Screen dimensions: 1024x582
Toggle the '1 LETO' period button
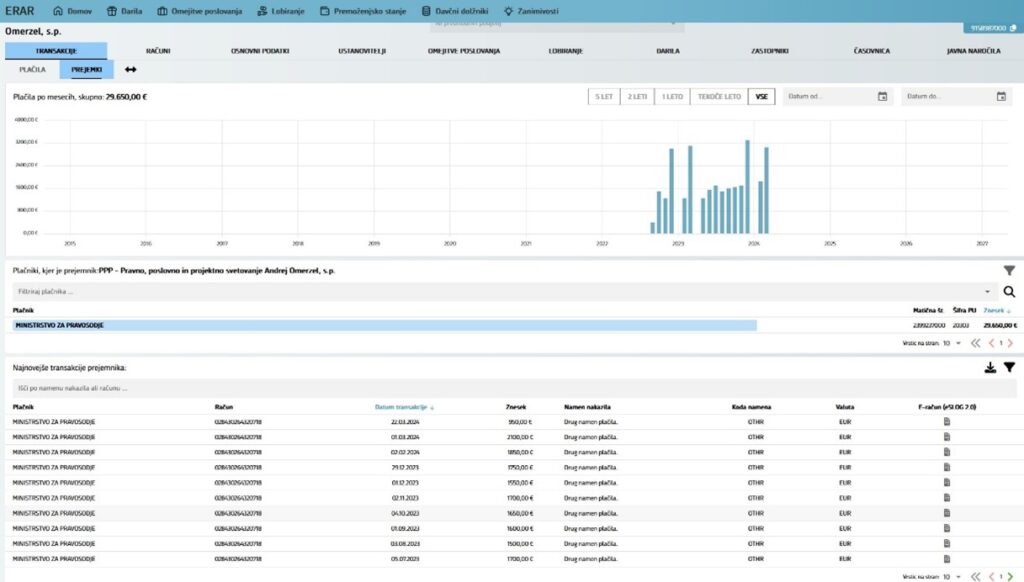coord(672,97)
